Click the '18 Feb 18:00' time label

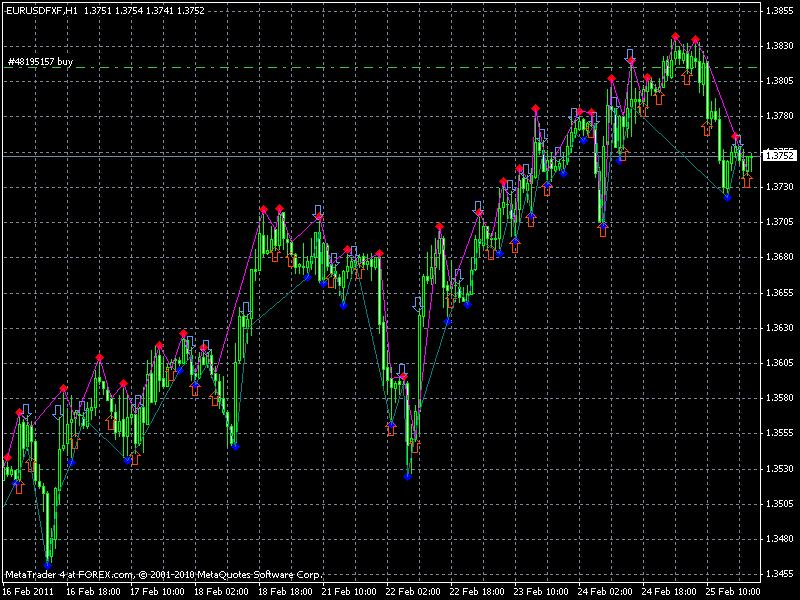pyautogui.click(x=285, y=592)
